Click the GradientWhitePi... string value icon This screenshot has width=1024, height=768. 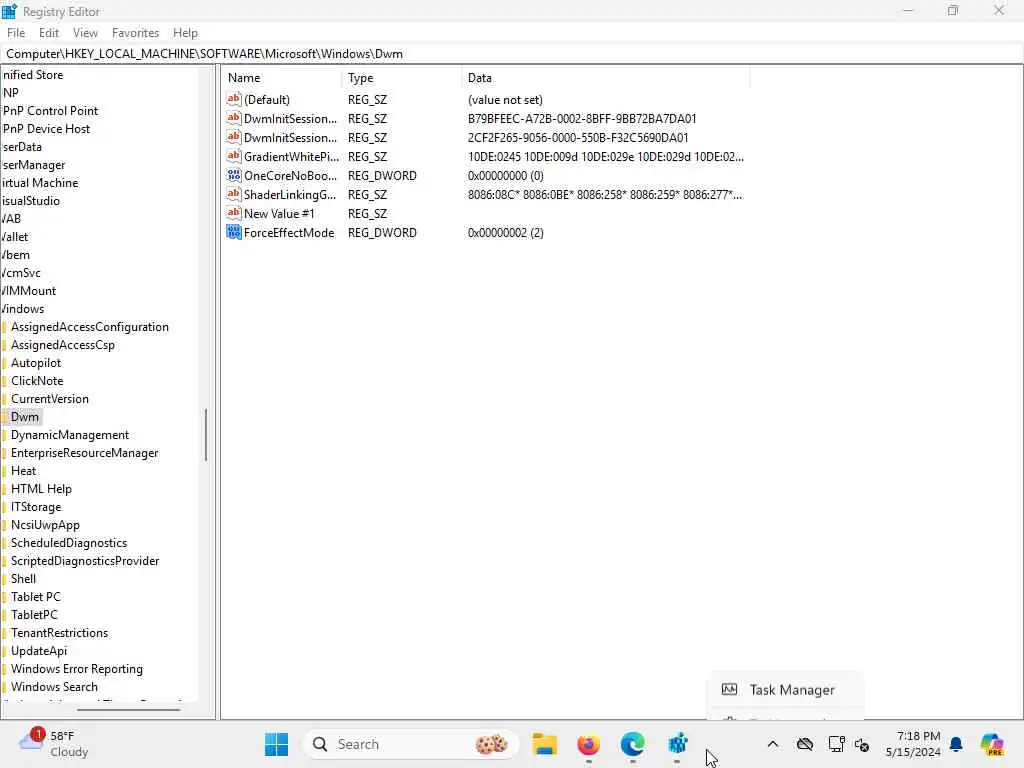(234, 156)
